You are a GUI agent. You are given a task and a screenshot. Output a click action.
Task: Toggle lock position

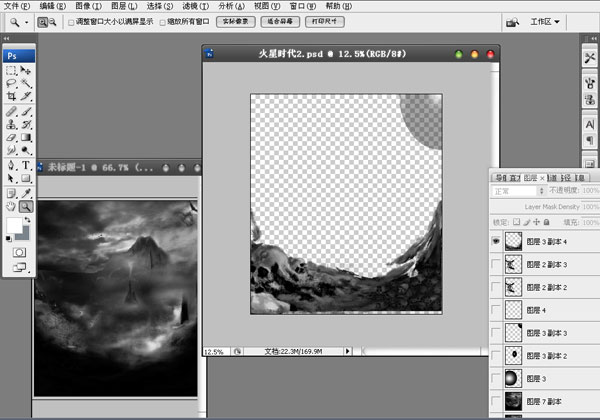tap(536, 222)
